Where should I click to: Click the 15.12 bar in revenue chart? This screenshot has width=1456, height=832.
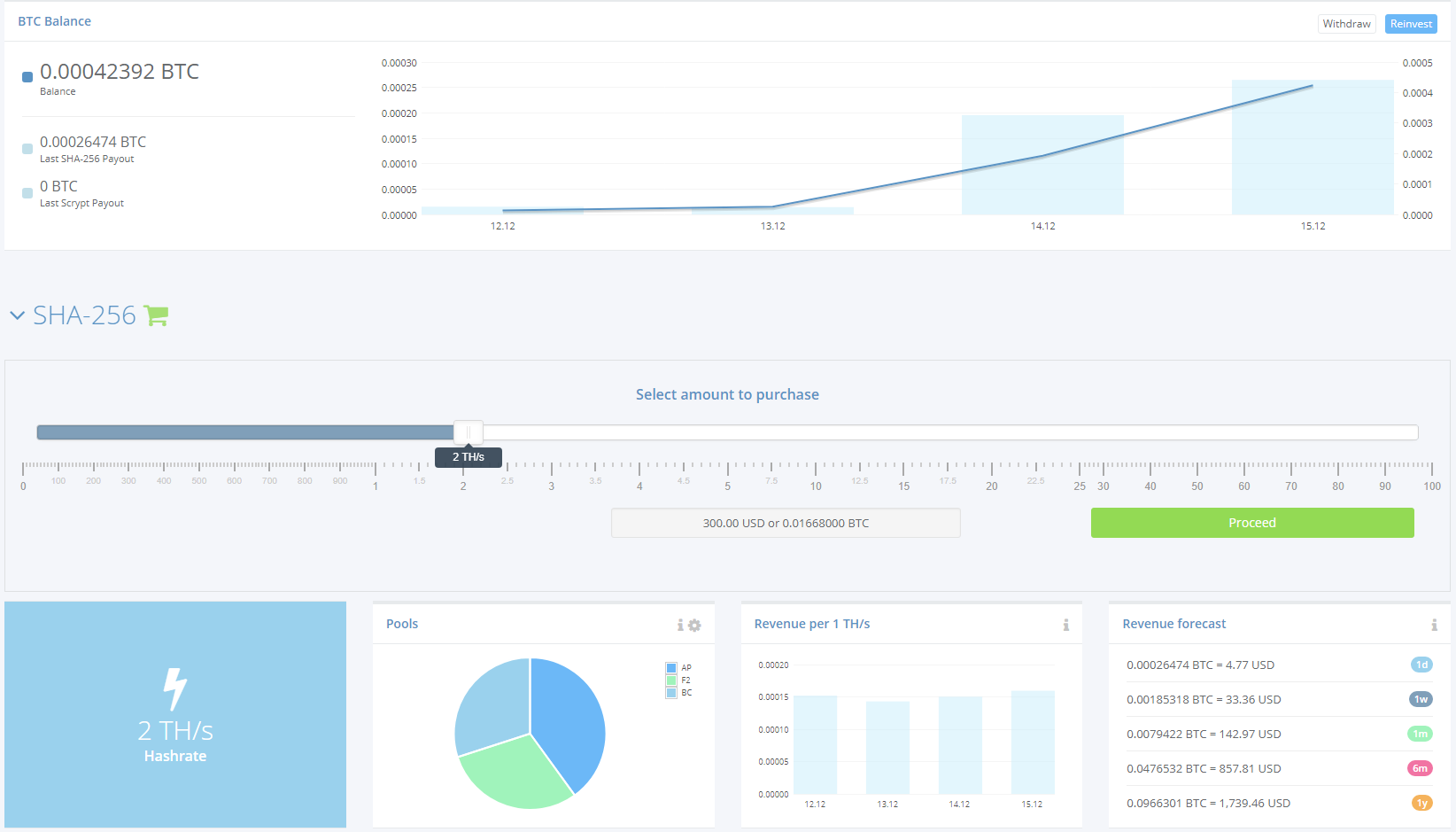pos(1033,743)
